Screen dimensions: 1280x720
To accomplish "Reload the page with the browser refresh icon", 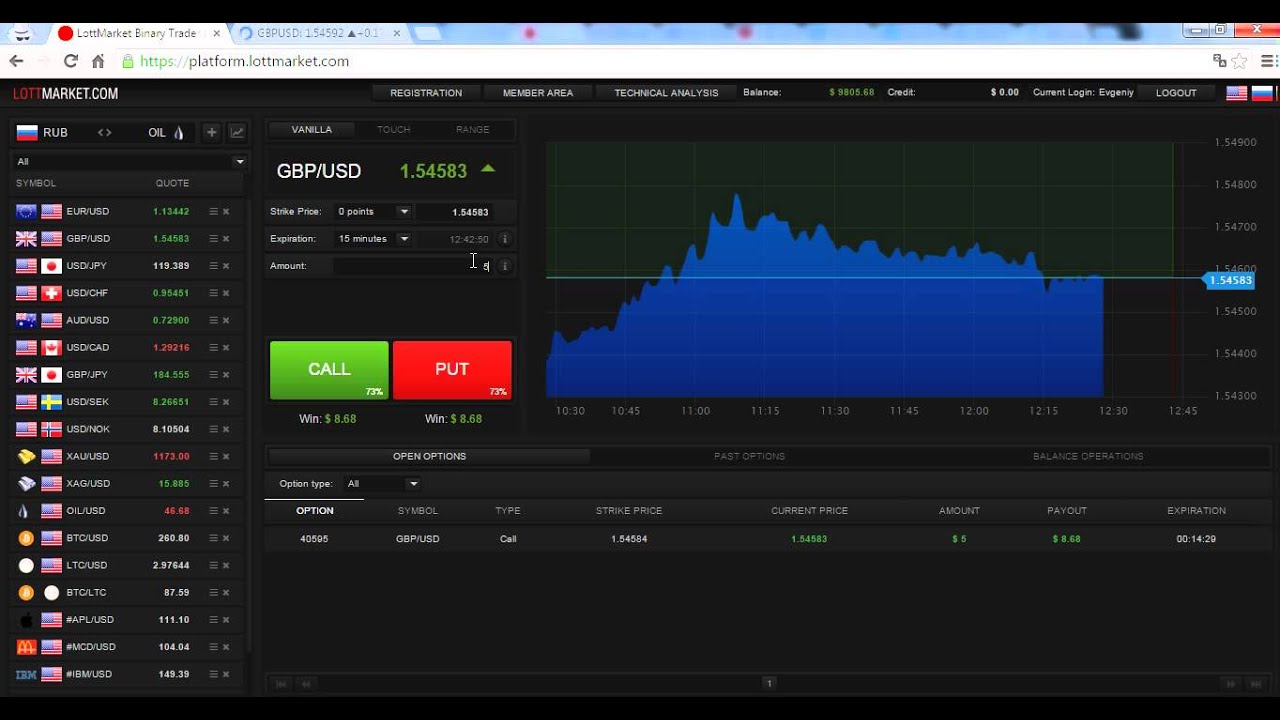I will point(70,61).
